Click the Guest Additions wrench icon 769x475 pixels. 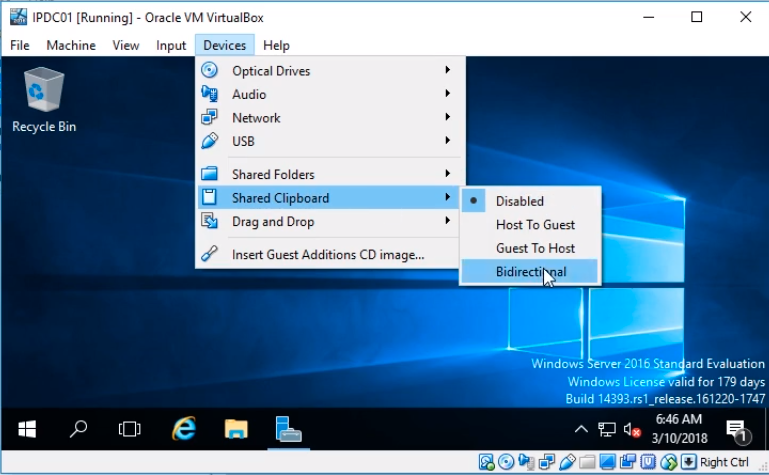(x=209, y=254)
